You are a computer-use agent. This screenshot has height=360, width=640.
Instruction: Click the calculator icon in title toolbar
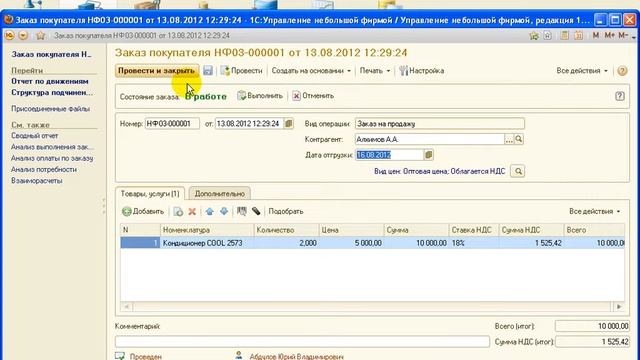tap(564, 36)
